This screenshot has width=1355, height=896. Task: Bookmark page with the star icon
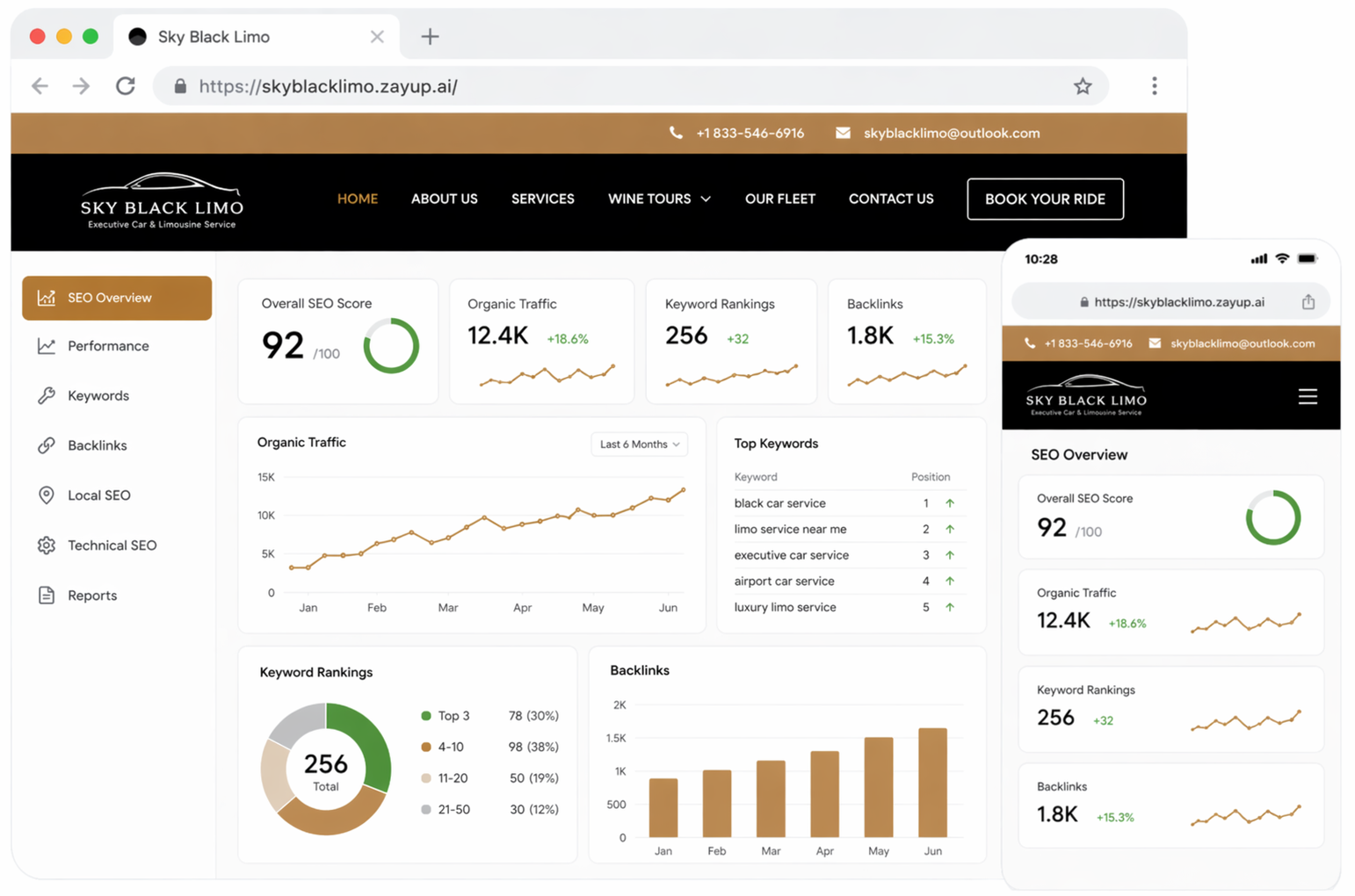(x=1082, y=86)
